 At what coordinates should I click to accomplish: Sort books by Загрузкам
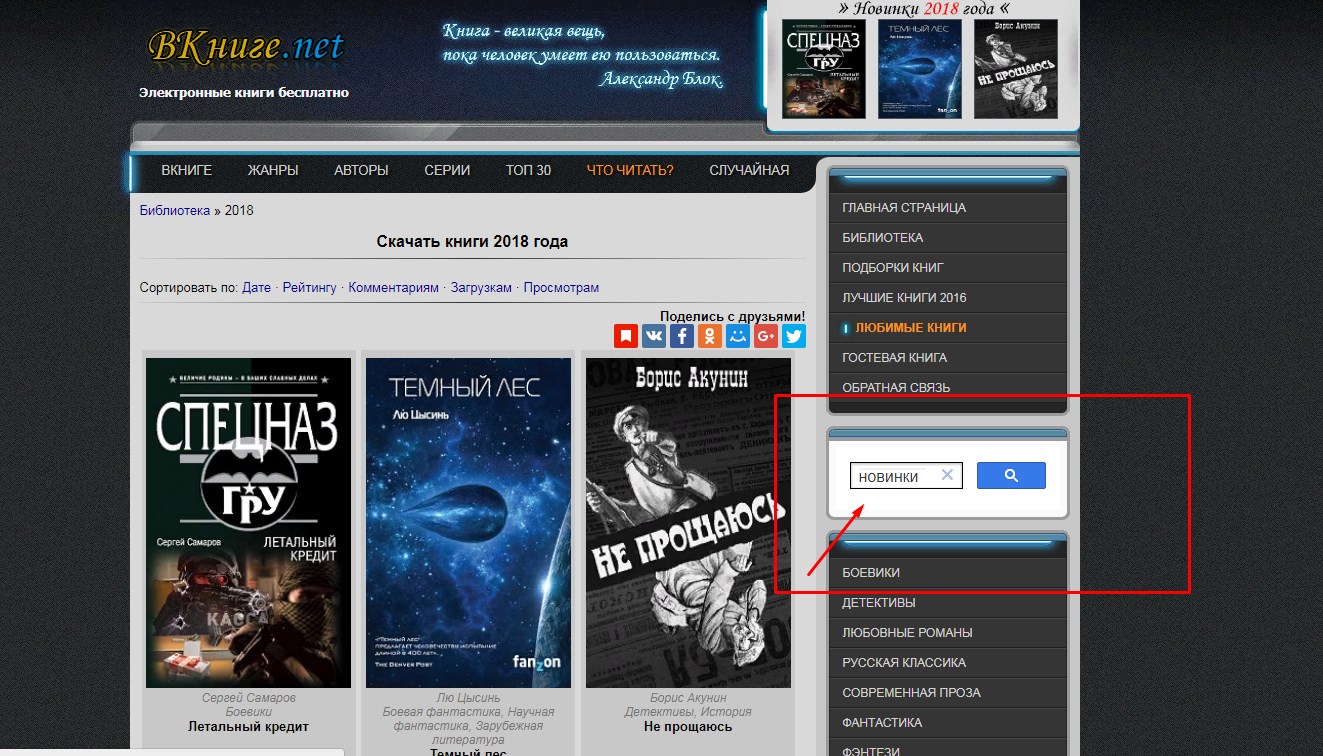tap(481, 287)
